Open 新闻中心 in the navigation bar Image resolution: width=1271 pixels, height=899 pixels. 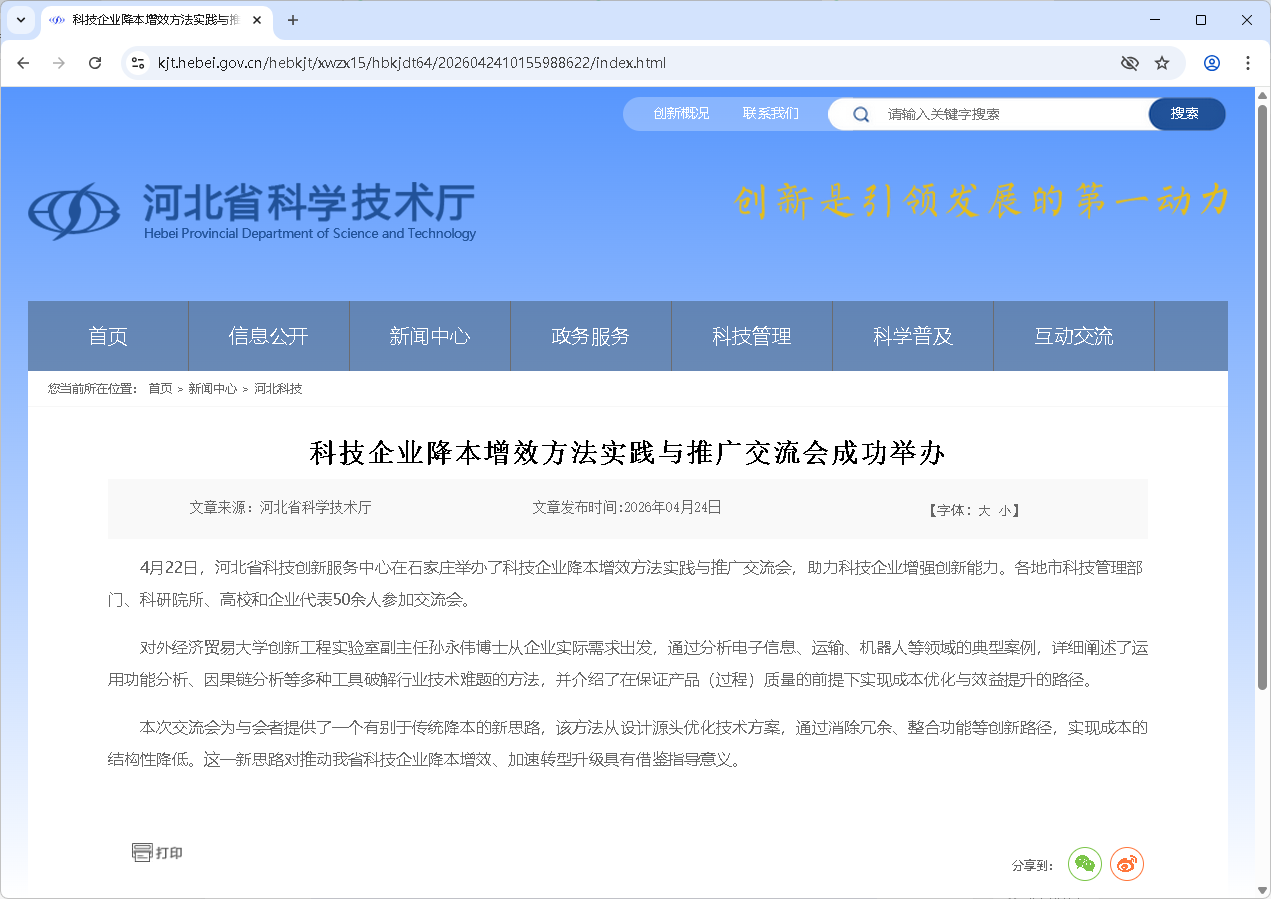click(x=429, y=336)
